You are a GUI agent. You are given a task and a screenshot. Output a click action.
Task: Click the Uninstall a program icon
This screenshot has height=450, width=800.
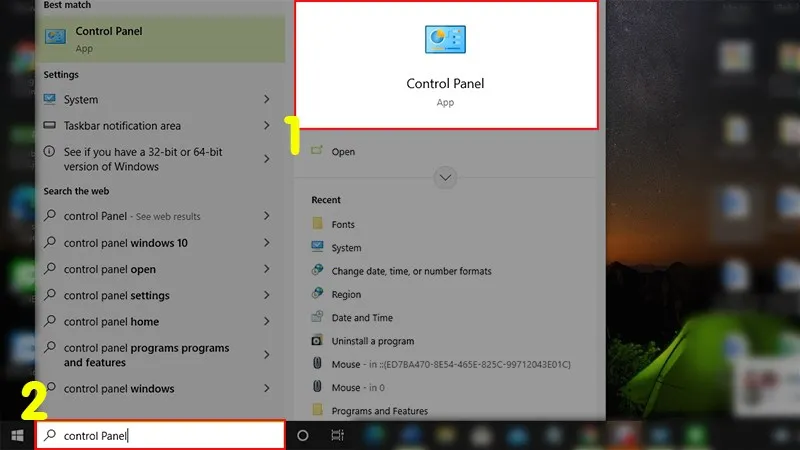317,340
